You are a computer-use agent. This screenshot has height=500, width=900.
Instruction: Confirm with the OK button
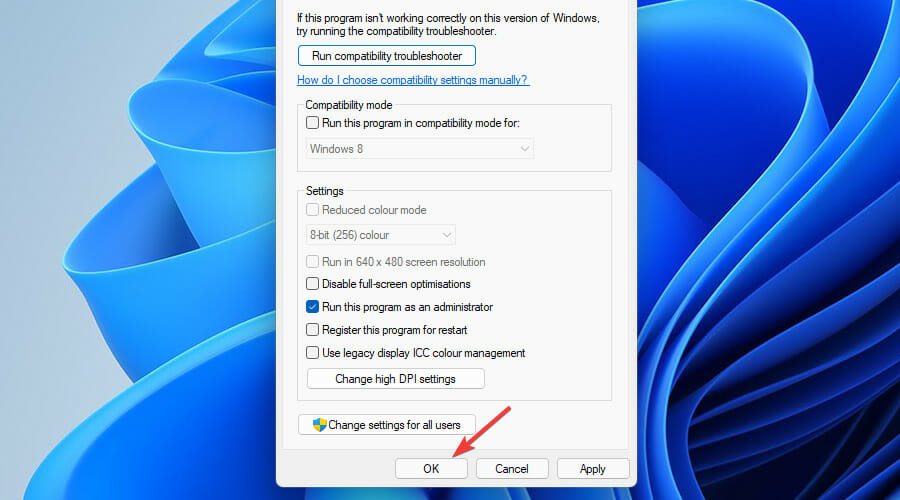point(431,469)
